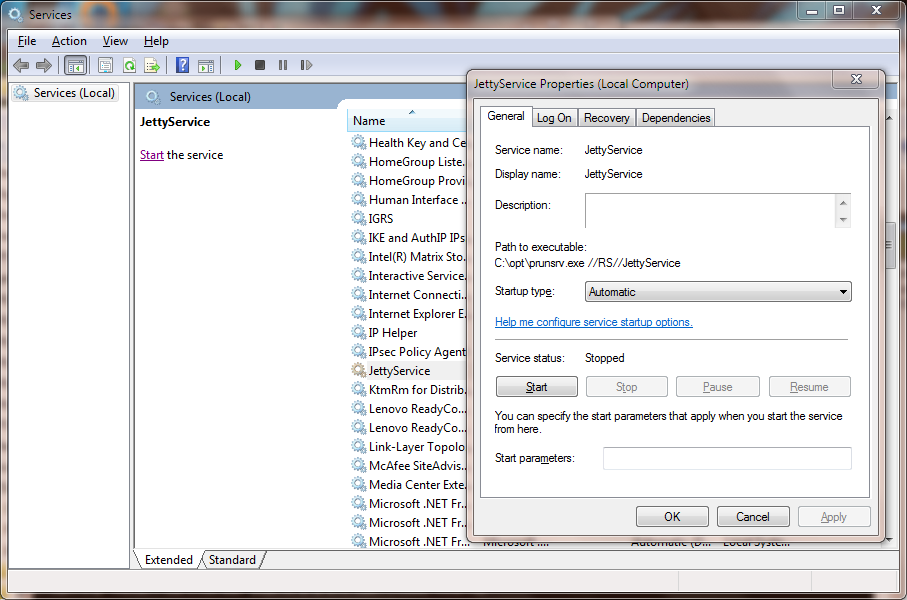Viewport: 907px width, 600px height.
Task: Switch to the Recovery tab
Action: click(606, 118)
